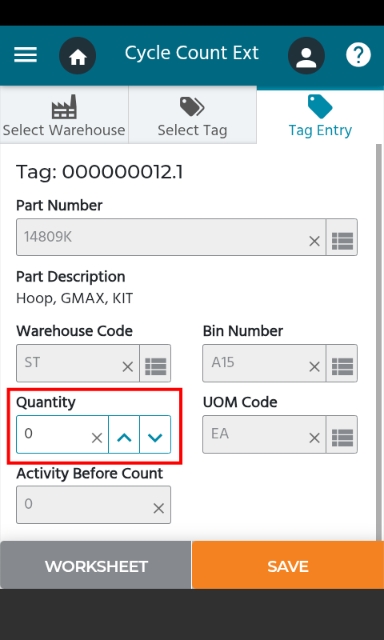The height and width of the screenshot is (640, 384).
Task: Click the Tag: 000000012.1 heading
Action: [x=99, y=172]
